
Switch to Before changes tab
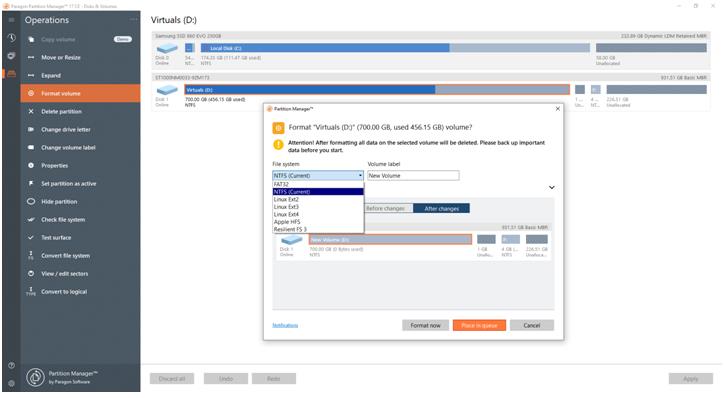tap(388, 209)
